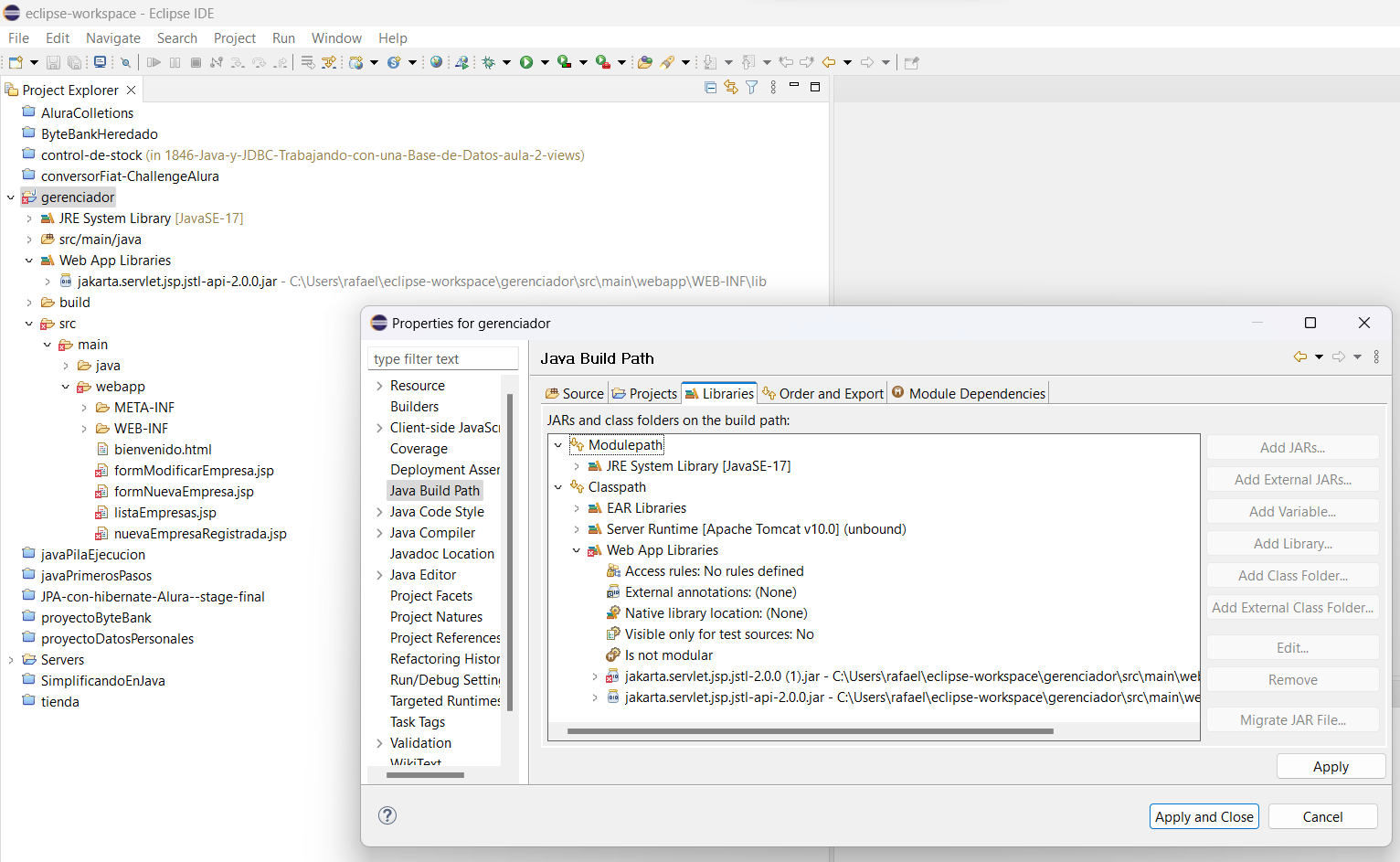Click Apply and Close
This screenshot has width=1400, height=862.
[1204, 817]
